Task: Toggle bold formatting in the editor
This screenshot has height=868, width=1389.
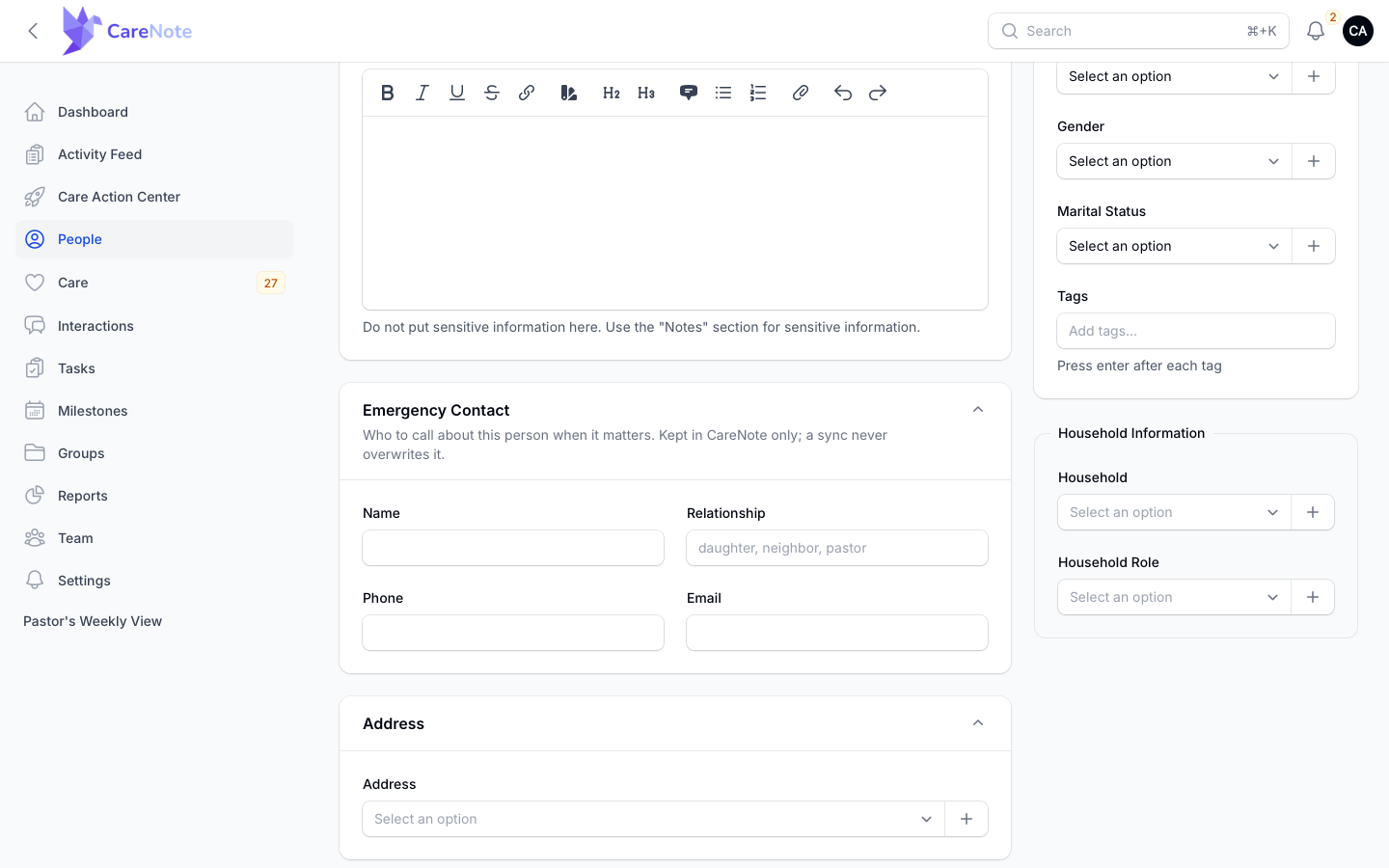Action: point(388,93)
